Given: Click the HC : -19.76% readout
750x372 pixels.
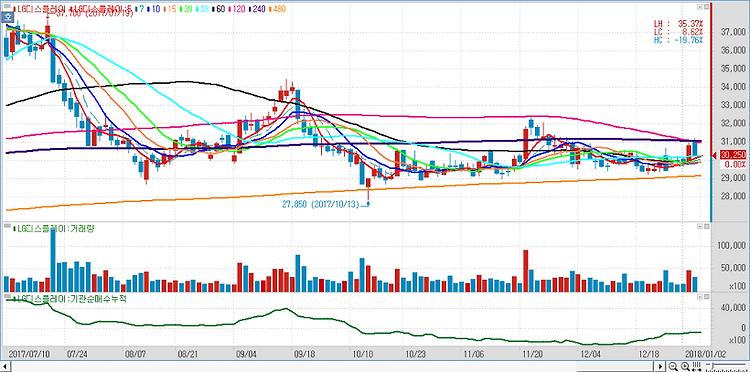Looking at the screenshot, I should coord(679,40).
